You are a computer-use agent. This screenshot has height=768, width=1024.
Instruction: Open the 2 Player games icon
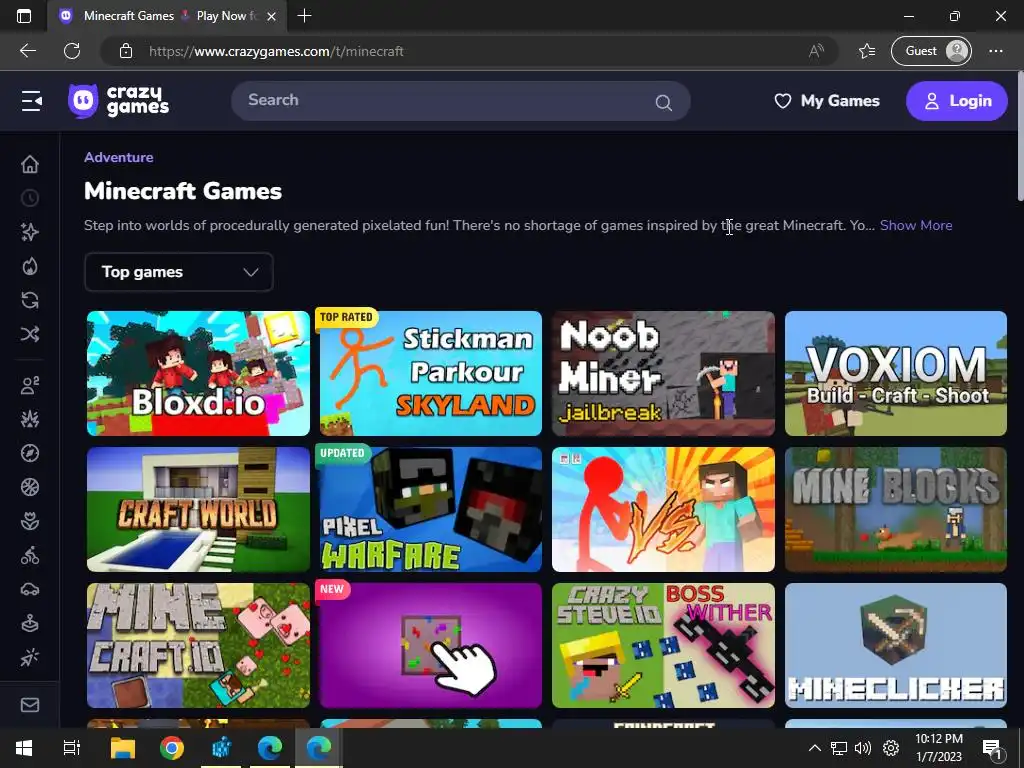(30, 385)
